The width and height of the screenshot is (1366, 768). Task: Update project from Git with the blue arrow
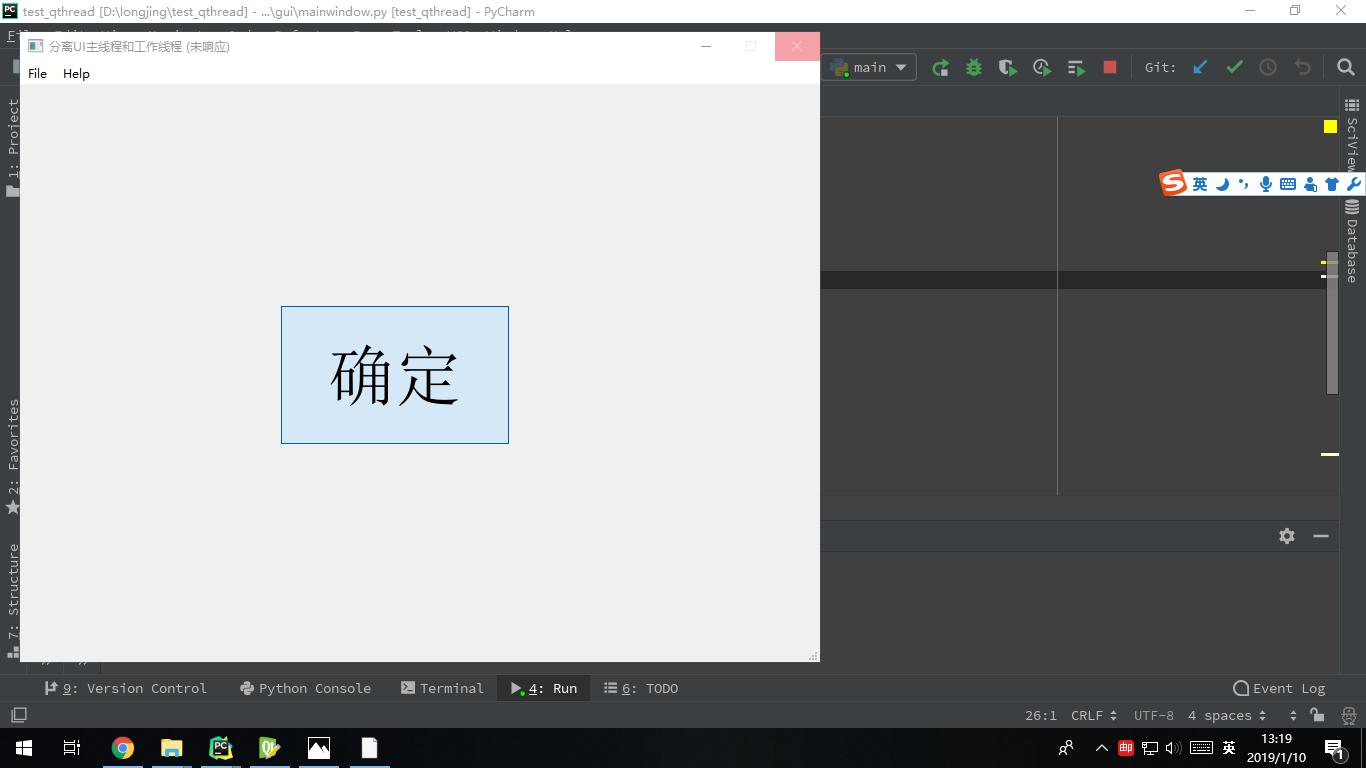click(1199, 67)
